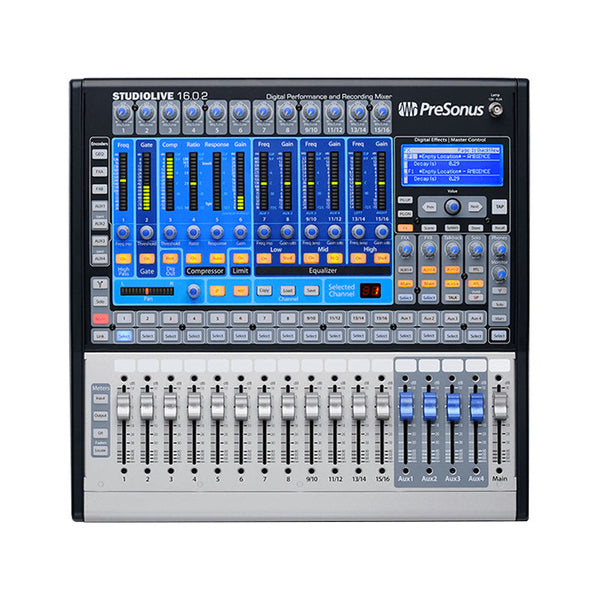Select the FireWire mode button above the left Solo button
This screenshot has height=600, width=600.
100,284
